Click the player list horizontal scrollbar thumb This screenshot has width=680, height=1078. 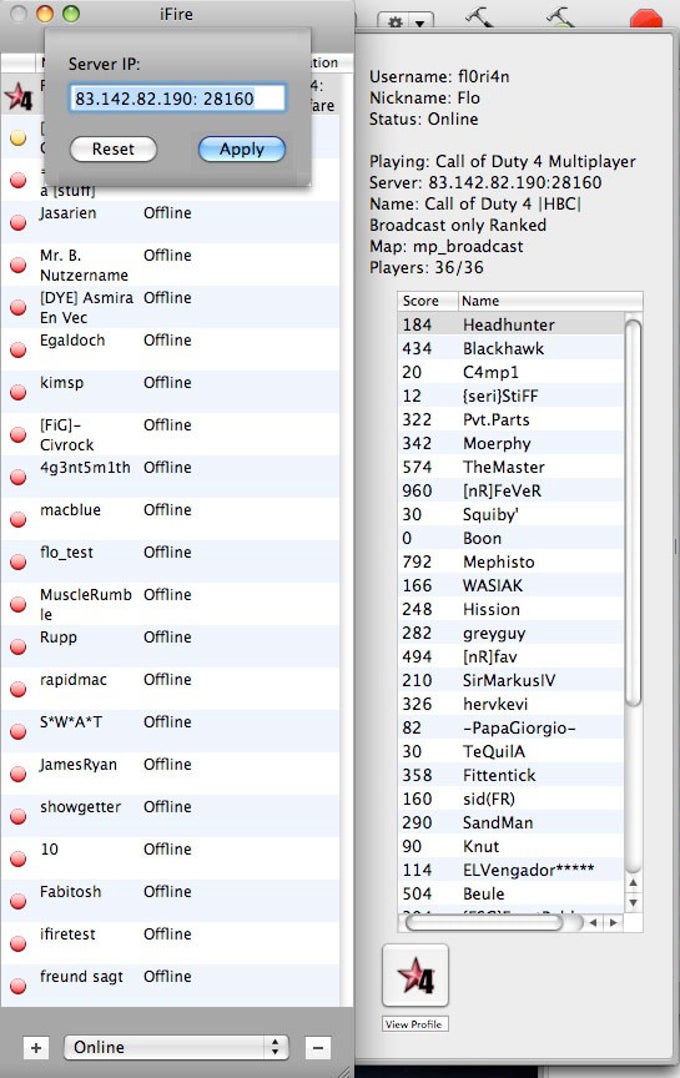(x=485, y=923)
